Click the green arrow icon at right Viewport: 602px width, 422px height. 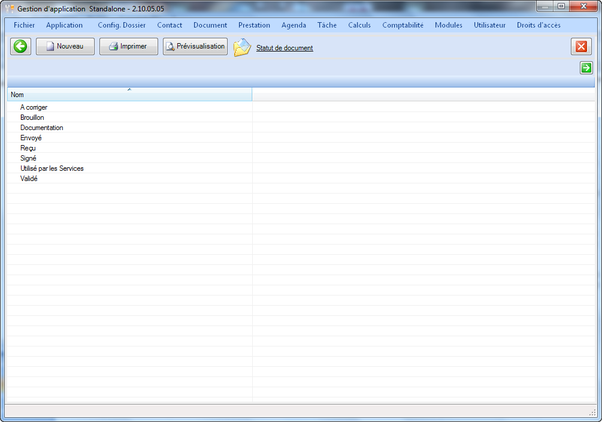point(586,68)
